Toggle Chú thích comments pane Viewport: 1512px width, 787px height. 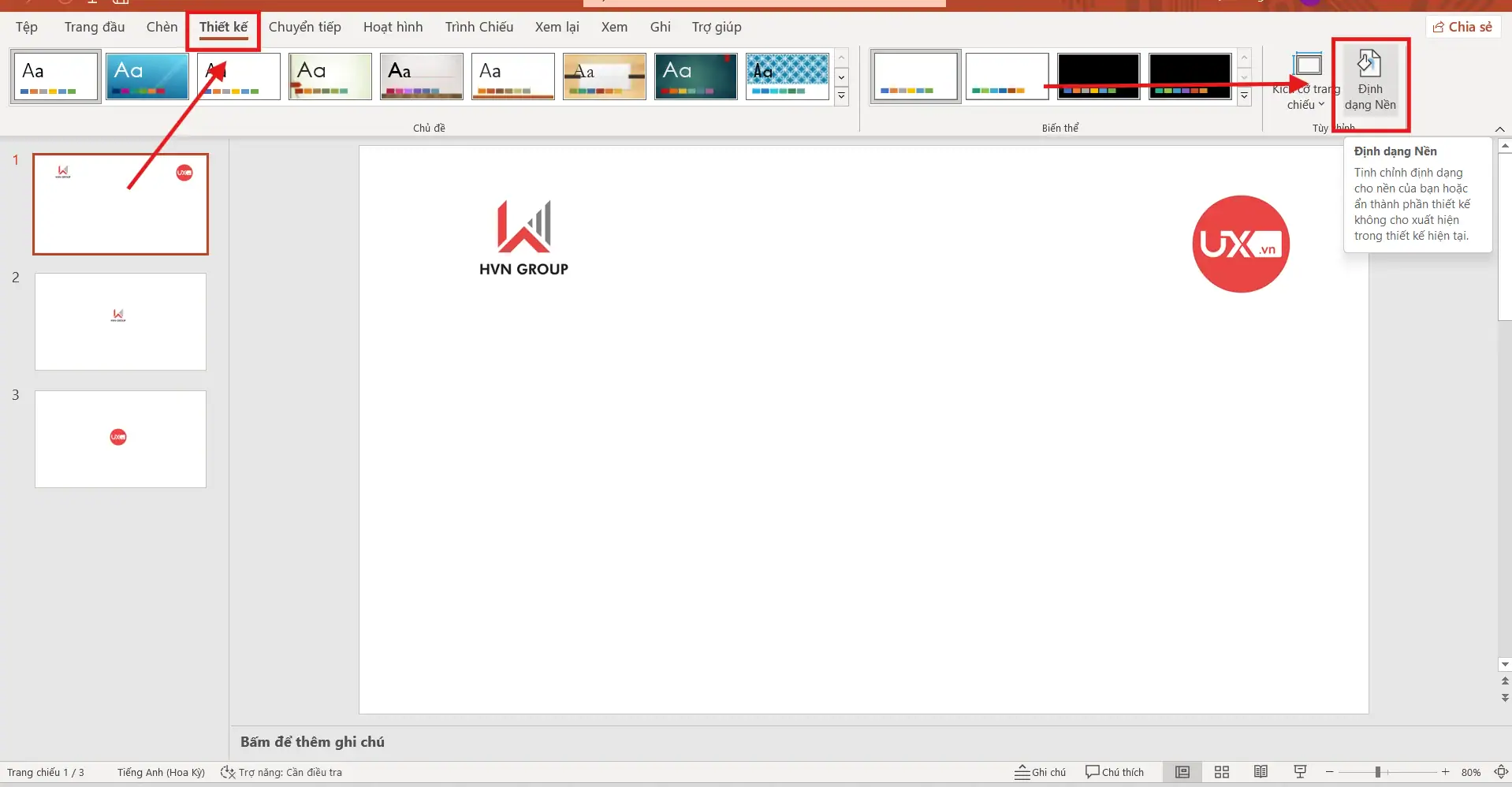pyautogui.click(x=1115, y=772)
